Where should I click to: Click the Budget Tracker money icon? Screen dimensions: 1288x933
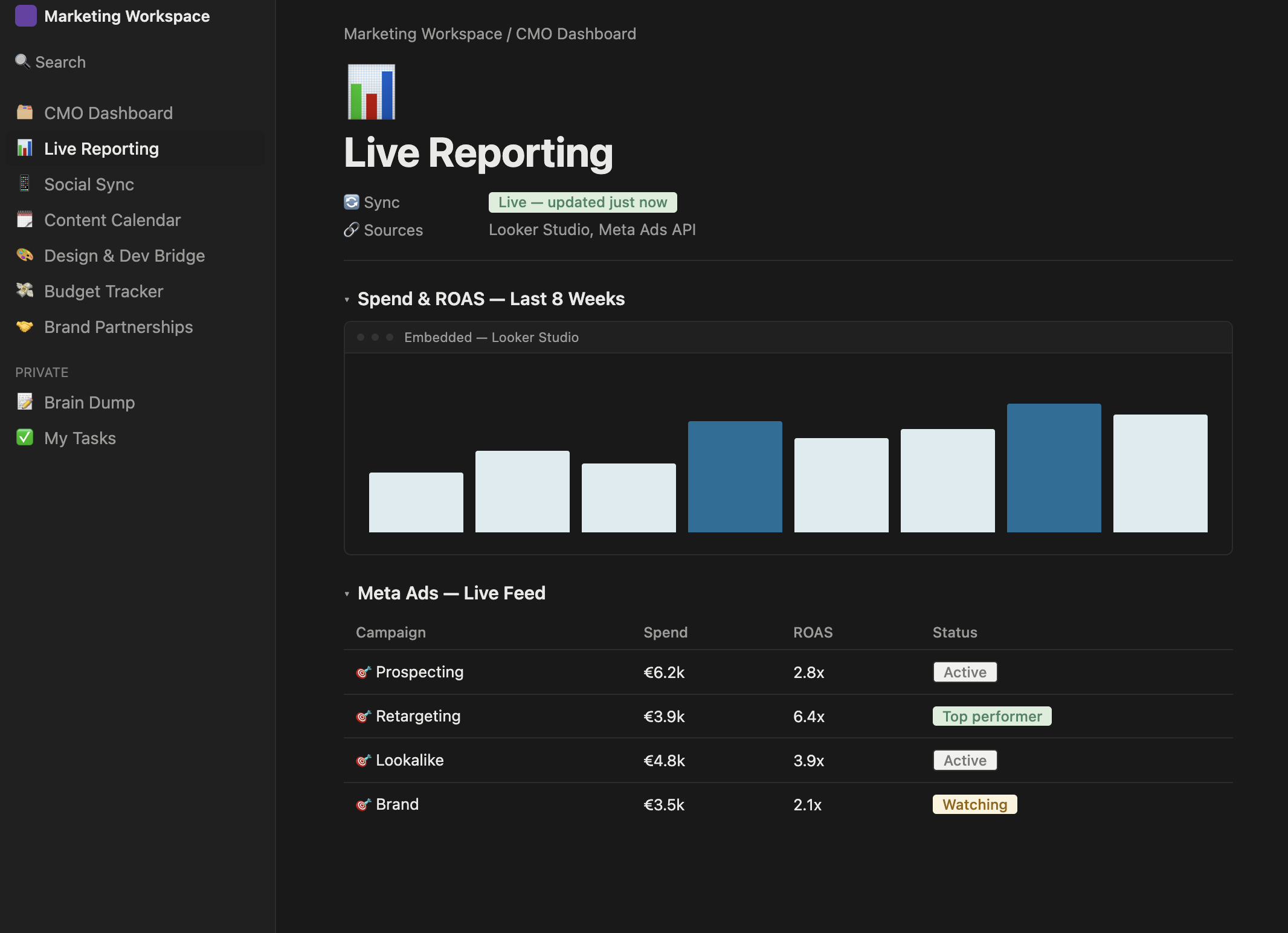(25, 291)
